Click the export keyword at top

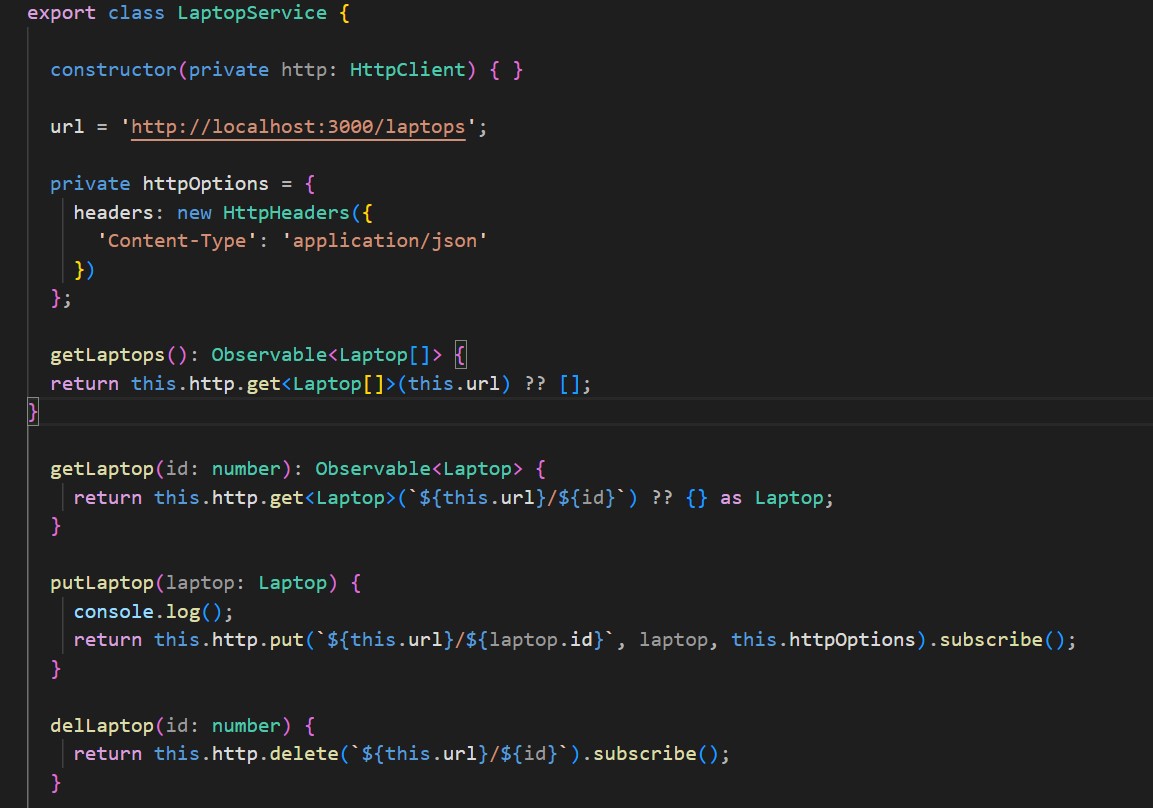tap(60, 13)
